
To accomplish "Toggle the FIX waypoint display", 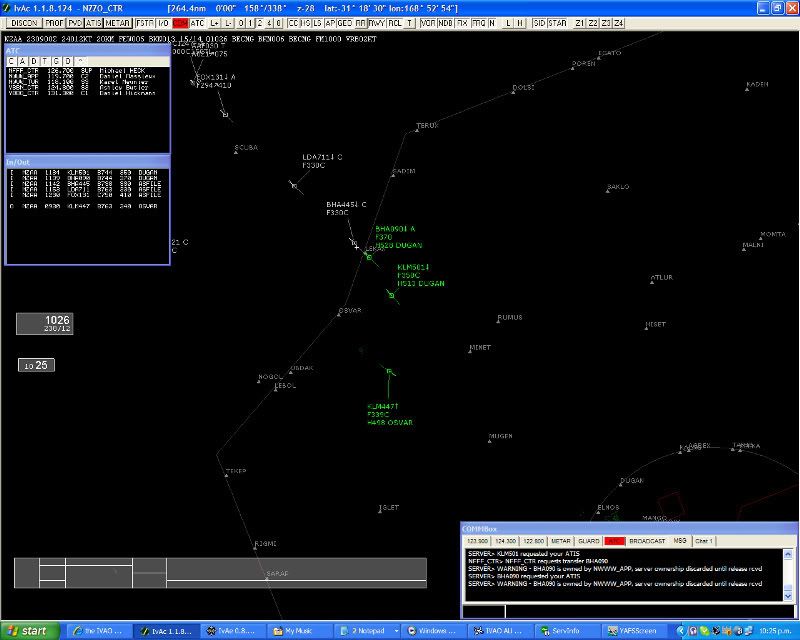I will tap(461, 22).
